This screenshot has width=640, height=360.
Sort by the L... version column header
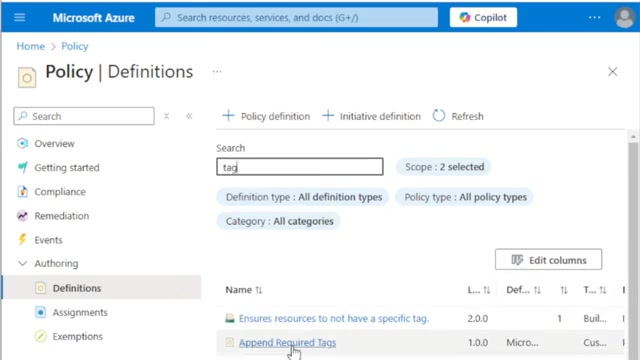478,290
